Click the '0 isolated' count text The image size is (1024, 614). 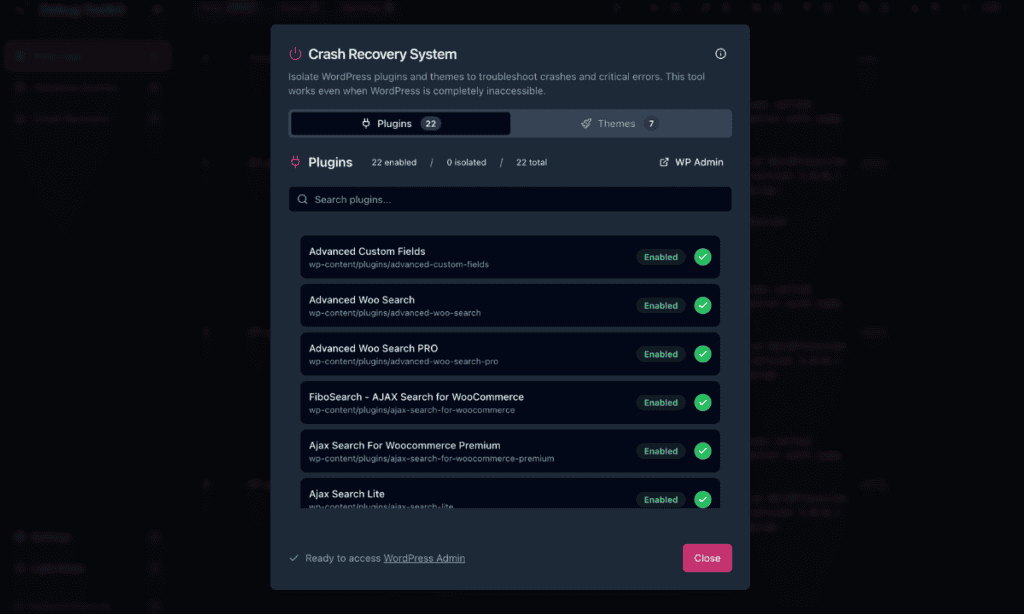click(466, 162)
